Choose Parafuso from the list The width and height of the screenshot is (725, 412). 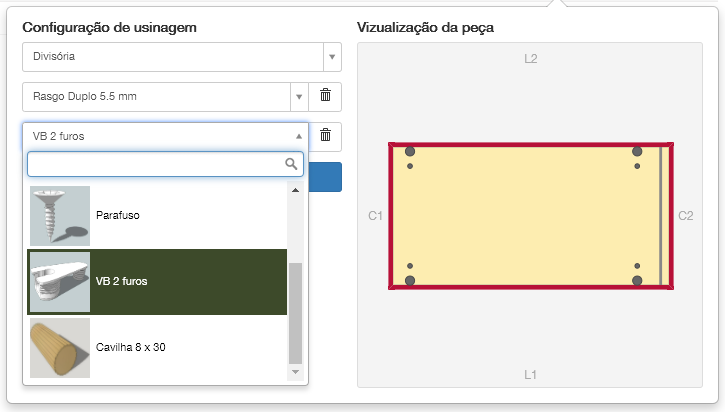coord(118,215)
